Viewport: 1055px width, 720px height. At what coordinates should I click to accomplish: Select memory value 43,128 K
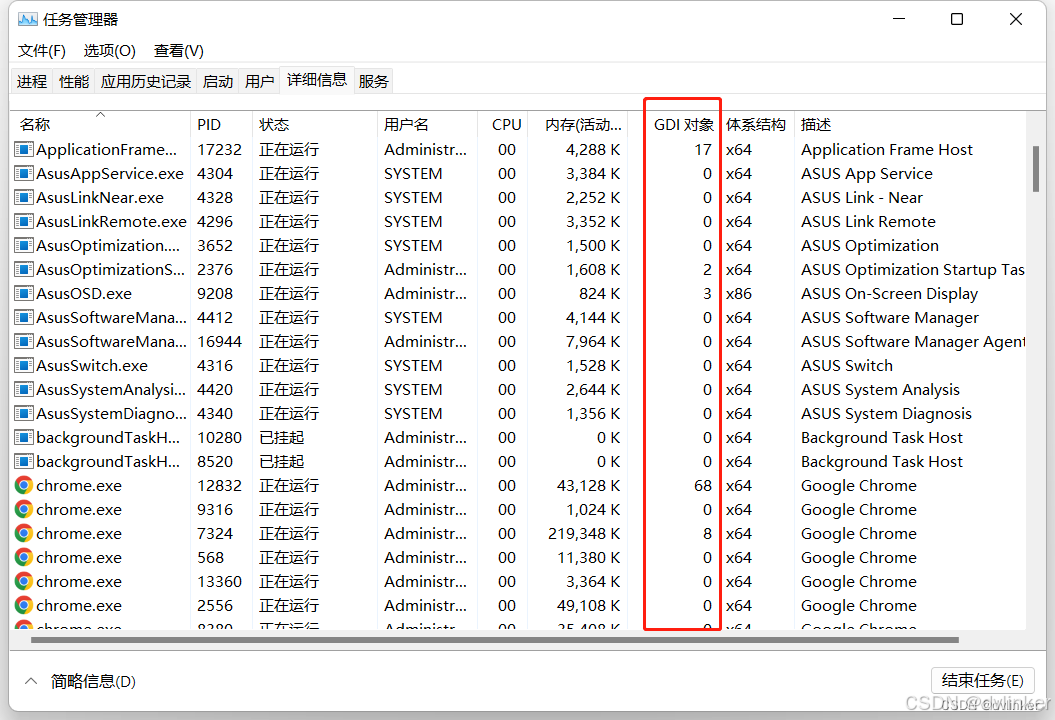click(588, 485)
